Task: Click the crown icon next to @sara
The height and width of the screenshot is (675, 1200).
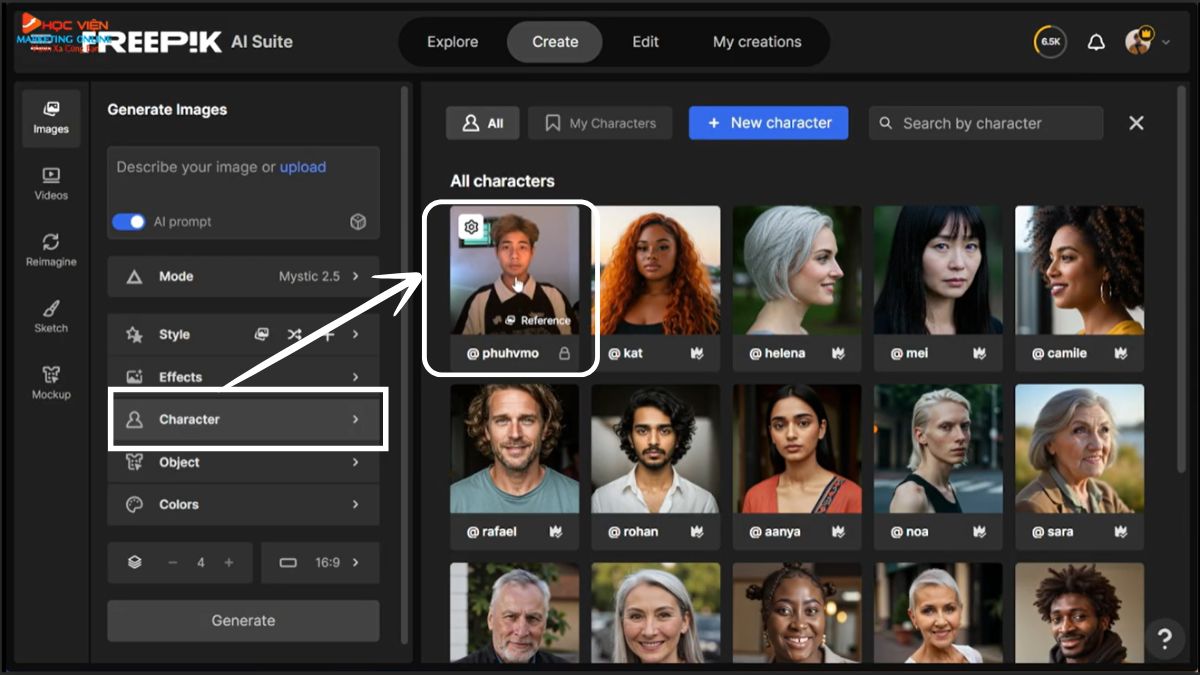Action: 1121,532
